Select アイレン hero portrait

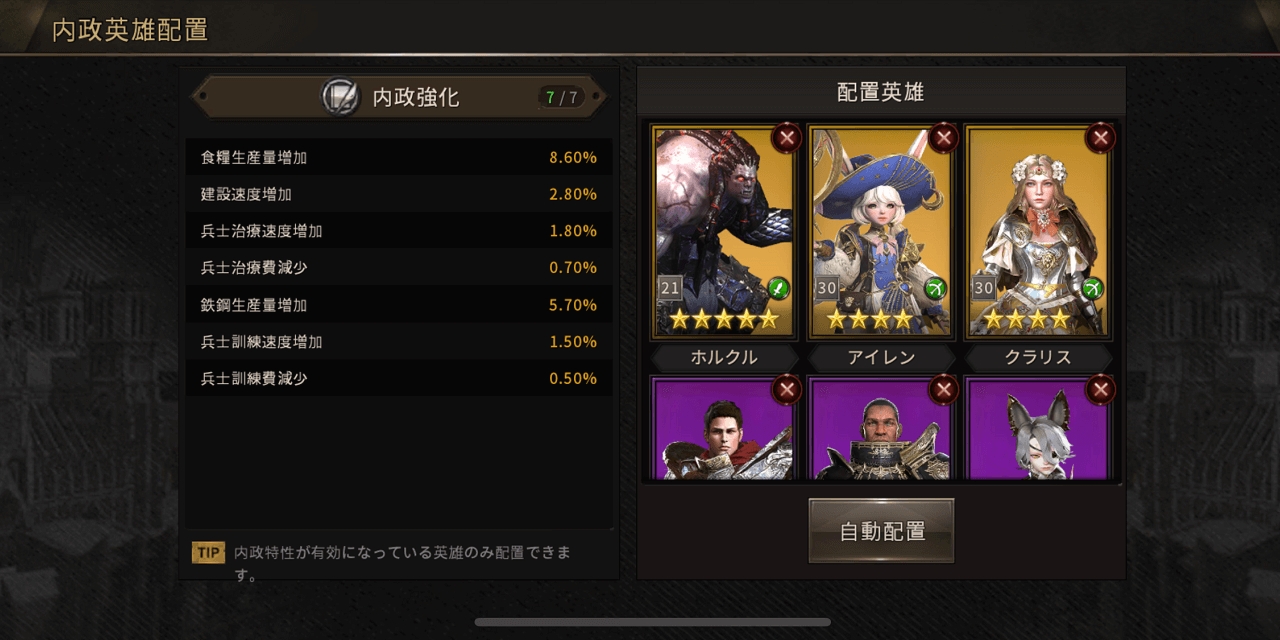pyautogui.click(x=880, y=231)
